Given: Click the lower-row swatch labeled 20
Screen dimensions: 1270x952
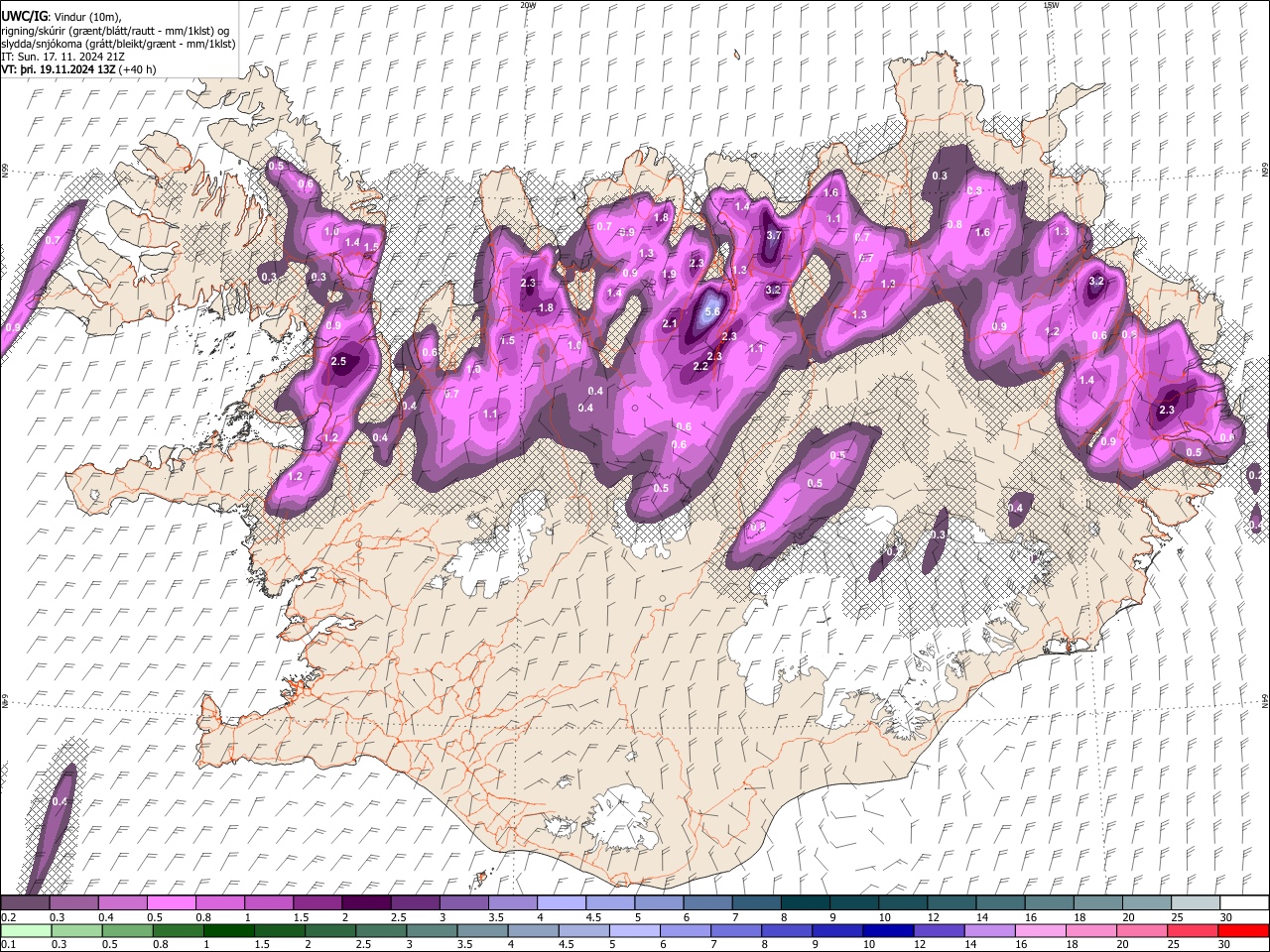Looking at the screenshot, I should [x=1144, y=930].
